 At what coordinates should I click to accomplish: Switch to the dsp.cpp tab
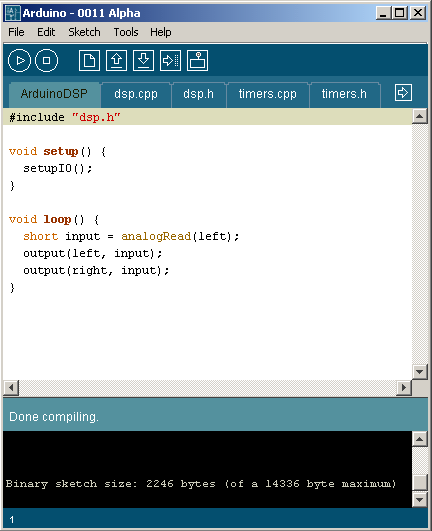pos(136,94)
